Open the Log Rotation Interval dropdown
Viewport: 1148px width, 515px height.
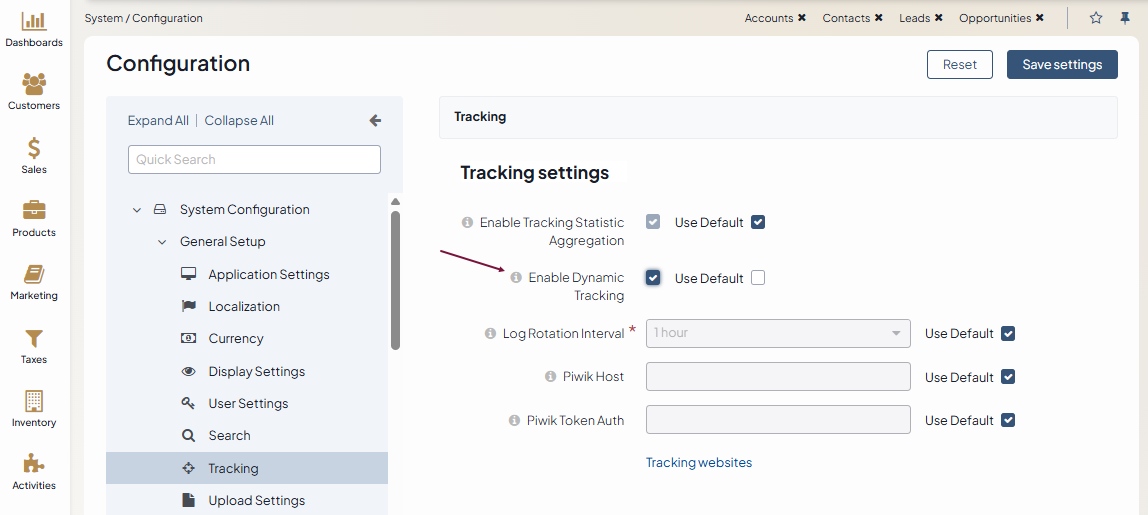coord(778,333)
